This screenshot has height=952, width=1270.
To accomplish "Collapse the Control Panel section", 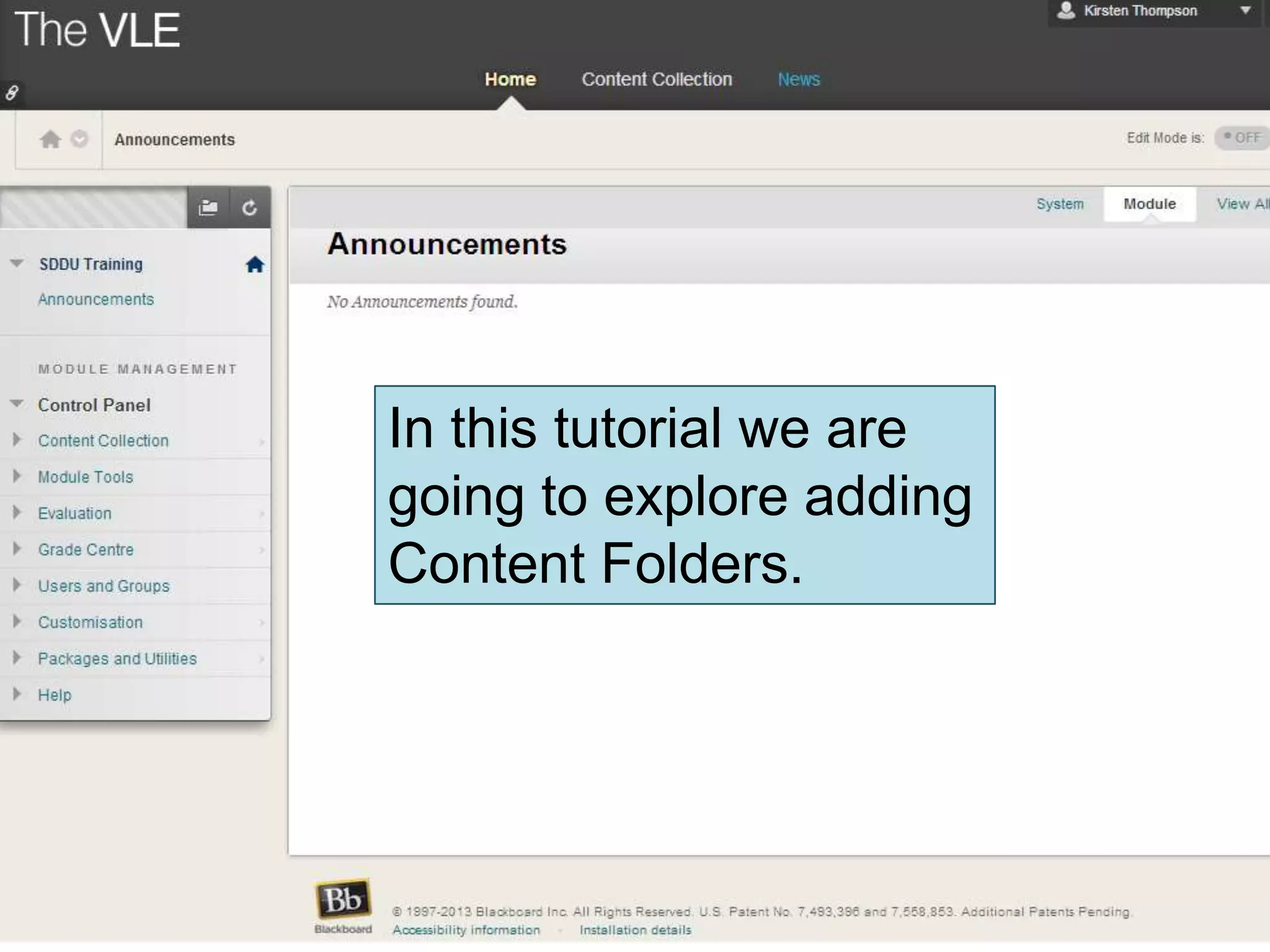I will pyautogui.click(x=17, y=404).
